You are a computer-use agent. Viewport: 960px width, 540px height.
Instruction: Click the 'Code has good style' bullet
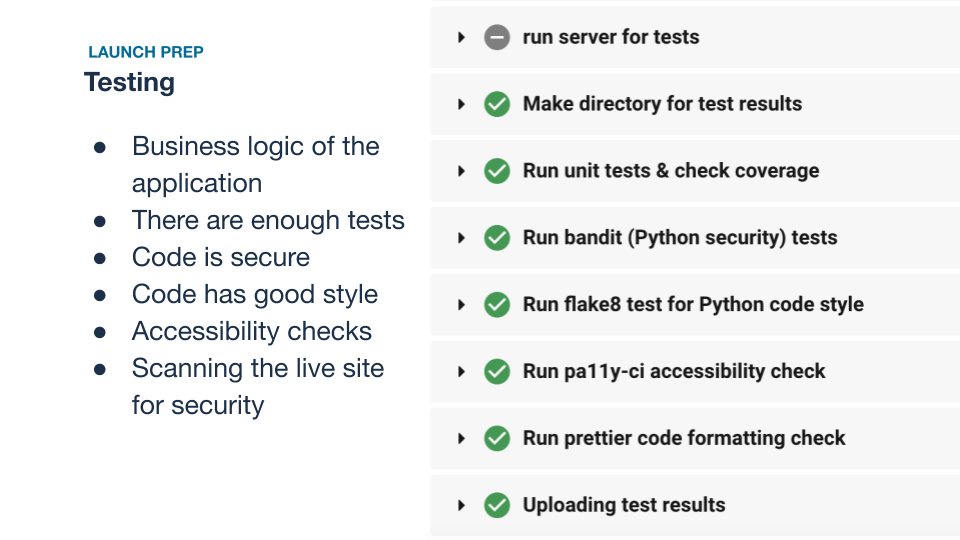point(255,294)
